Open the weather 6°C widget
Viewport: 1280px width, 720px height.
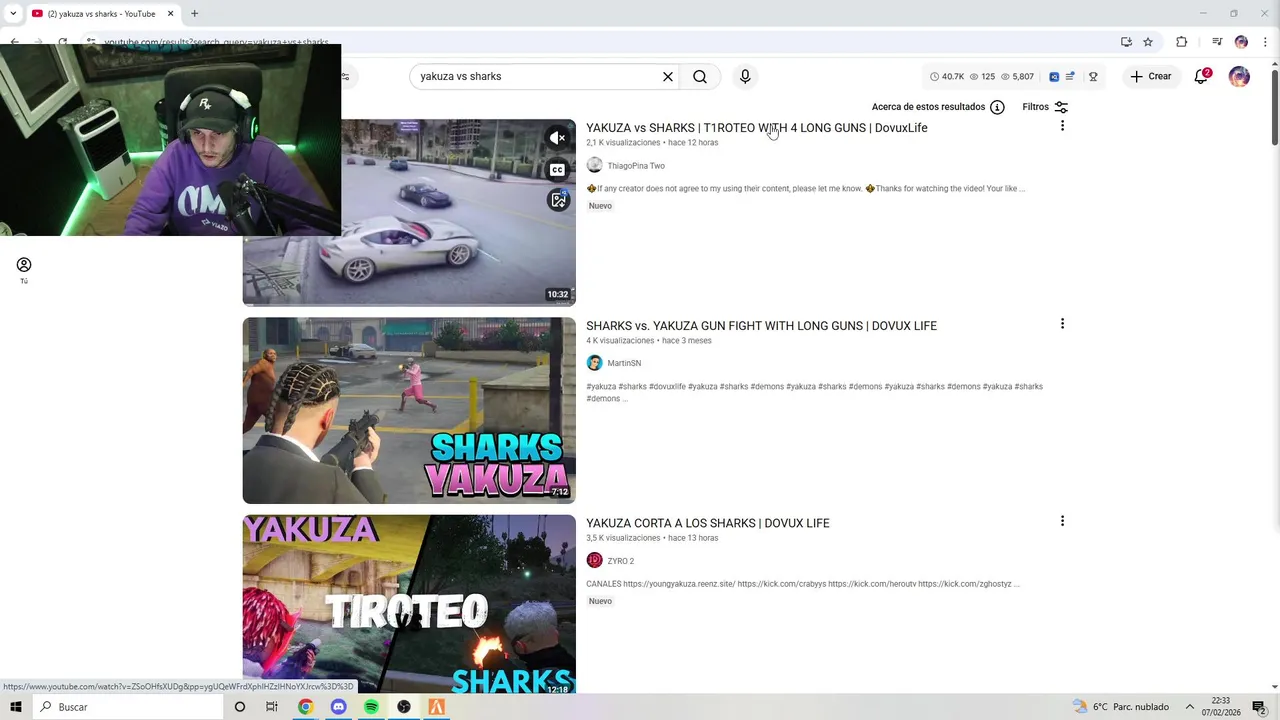coord(1121,707)
